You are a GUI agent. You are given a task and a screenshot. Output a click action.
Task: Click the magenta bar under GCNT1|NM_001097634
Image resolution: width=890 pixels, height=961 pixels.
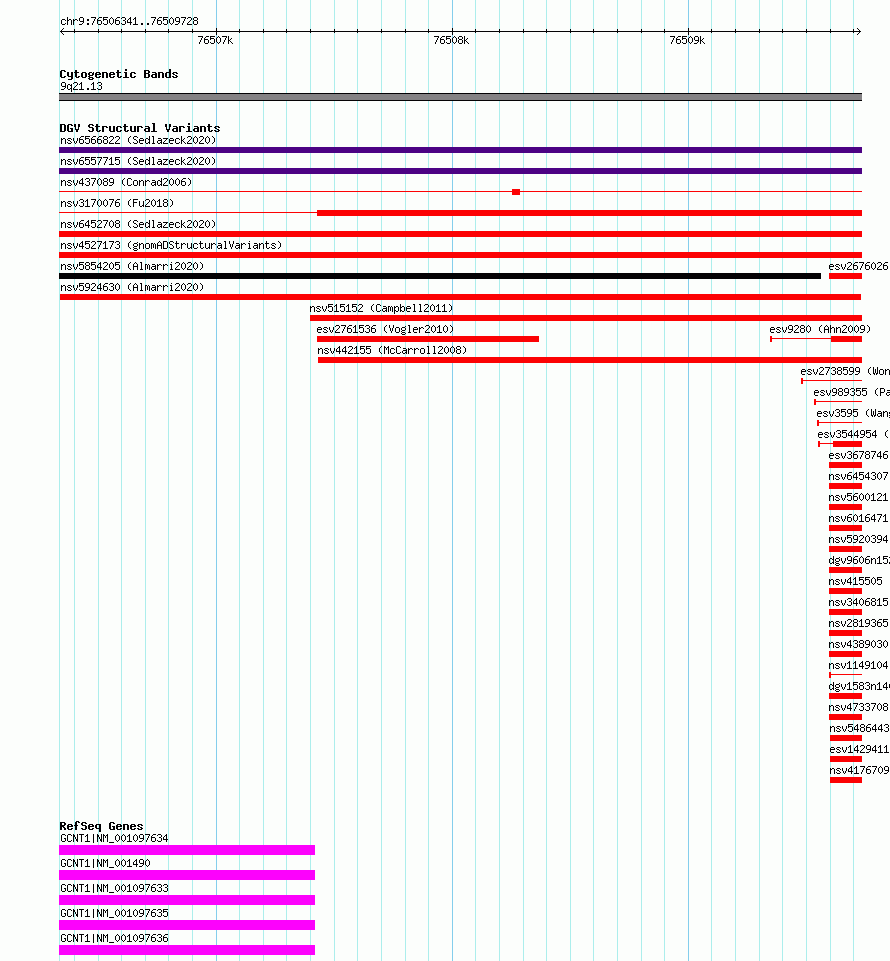pyautogui.click(x=187, y=849)
